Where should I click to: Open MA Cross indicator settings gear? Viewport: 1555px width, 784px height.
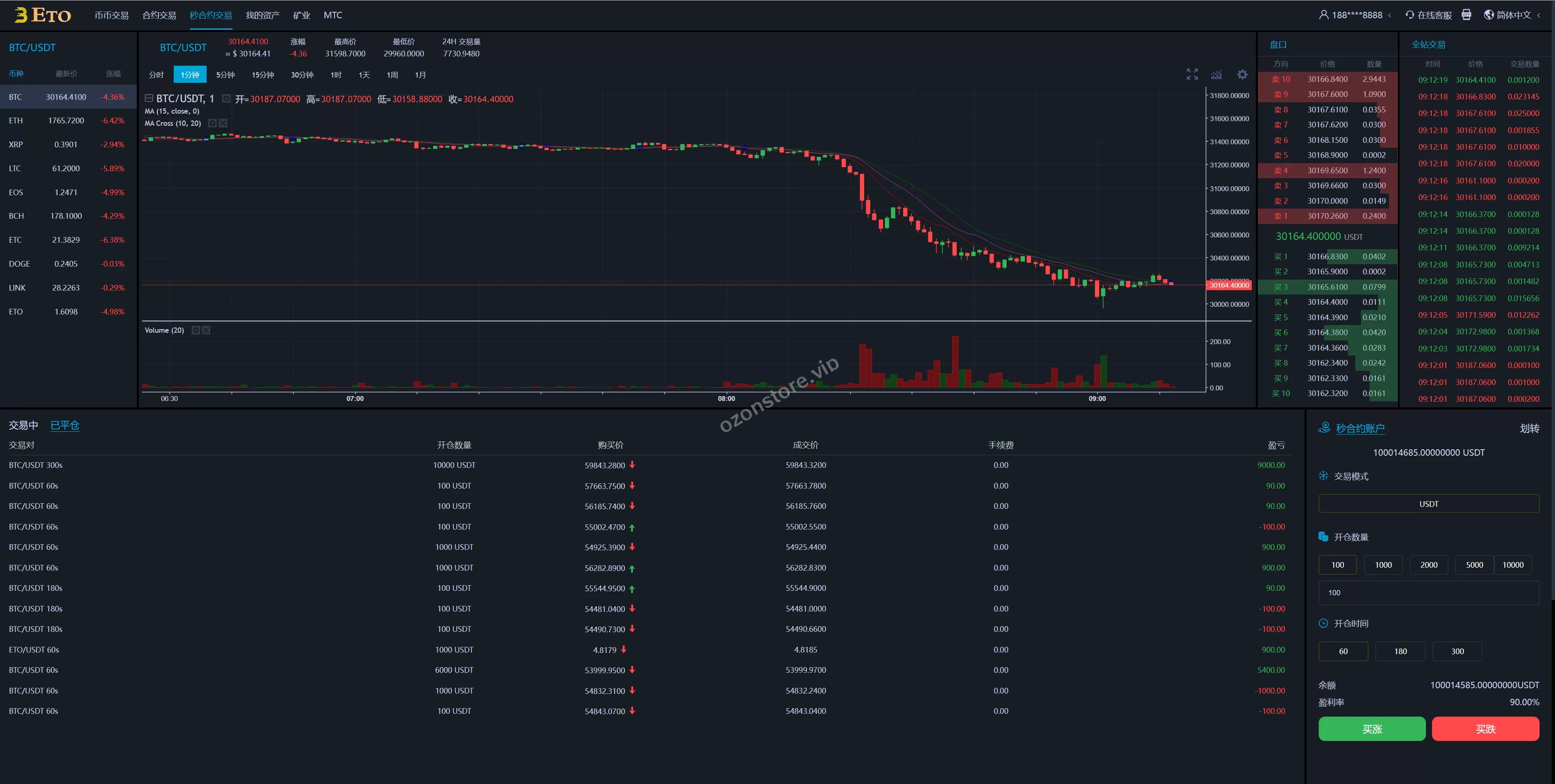click(212, 123)
